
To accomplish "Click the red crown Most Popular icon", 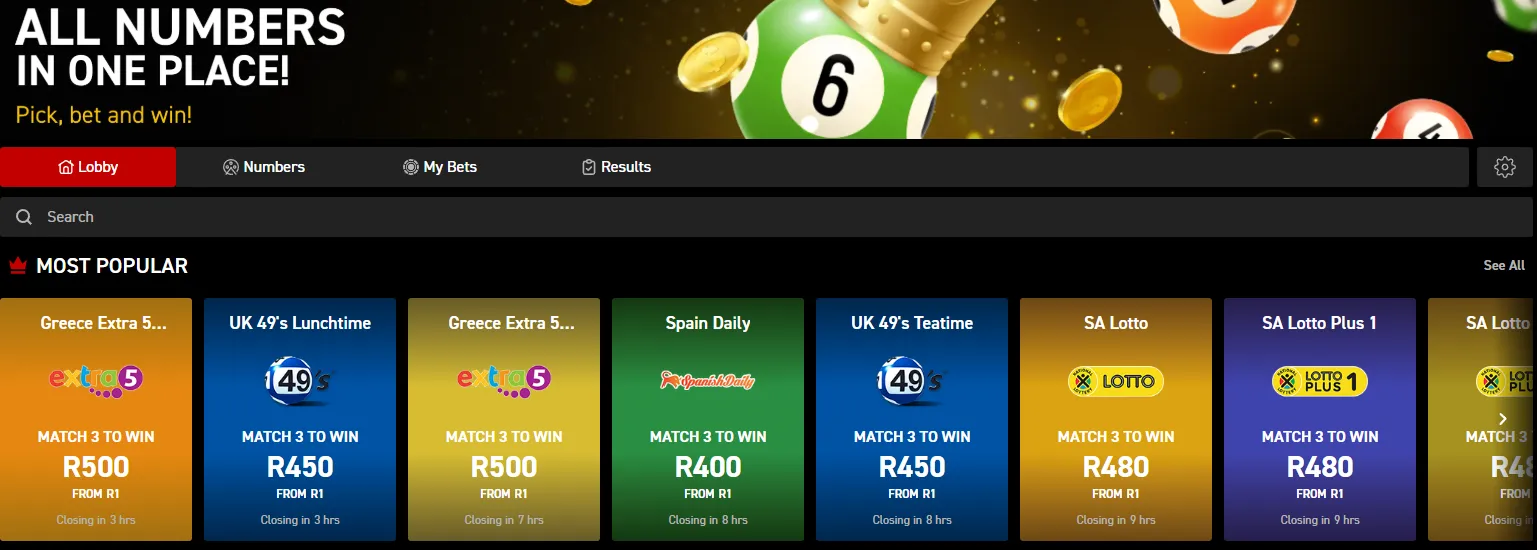I will [17, 266].
